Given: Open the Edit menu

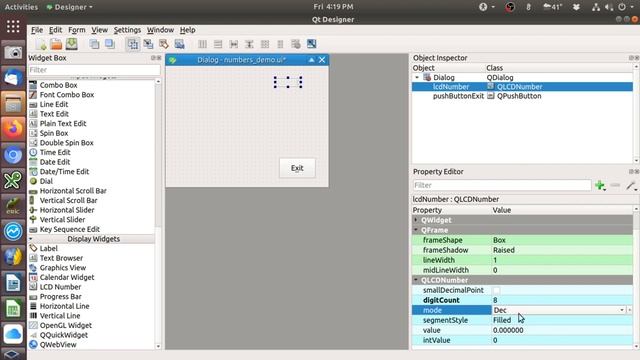Looking at the screenshot, I should pyautogui.click(x=56, y=30).
